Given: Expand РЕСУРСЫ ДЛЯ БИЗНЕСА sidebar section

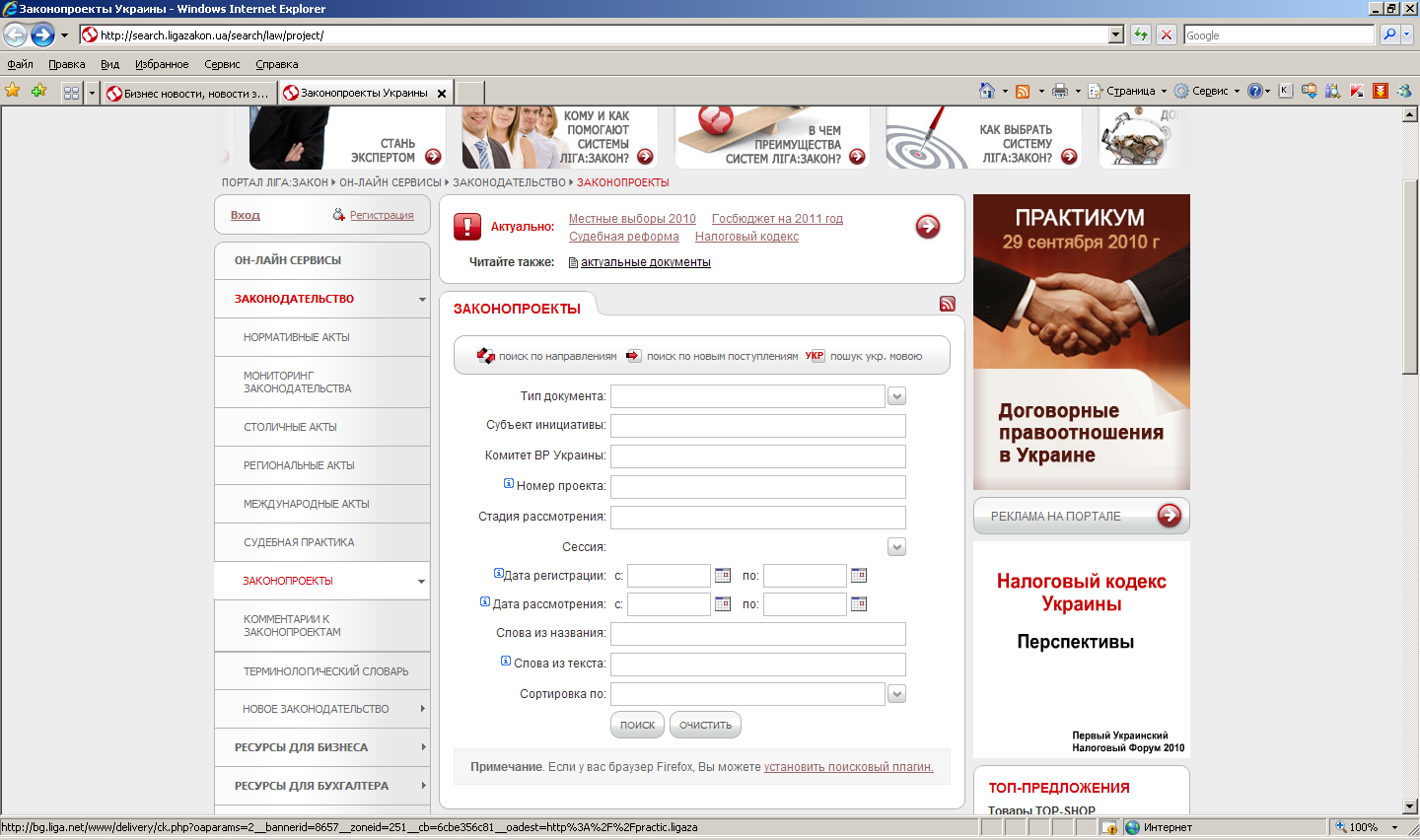Looking at the screenshot, I should point(422,747).
